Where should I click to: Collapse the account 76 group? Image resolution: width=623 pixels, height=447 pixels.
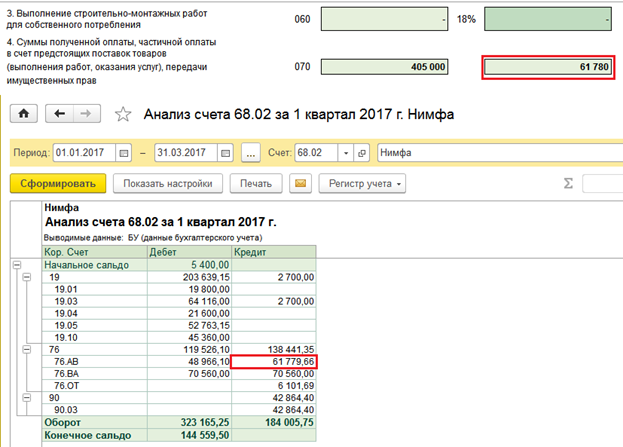(x=27, y=349)
